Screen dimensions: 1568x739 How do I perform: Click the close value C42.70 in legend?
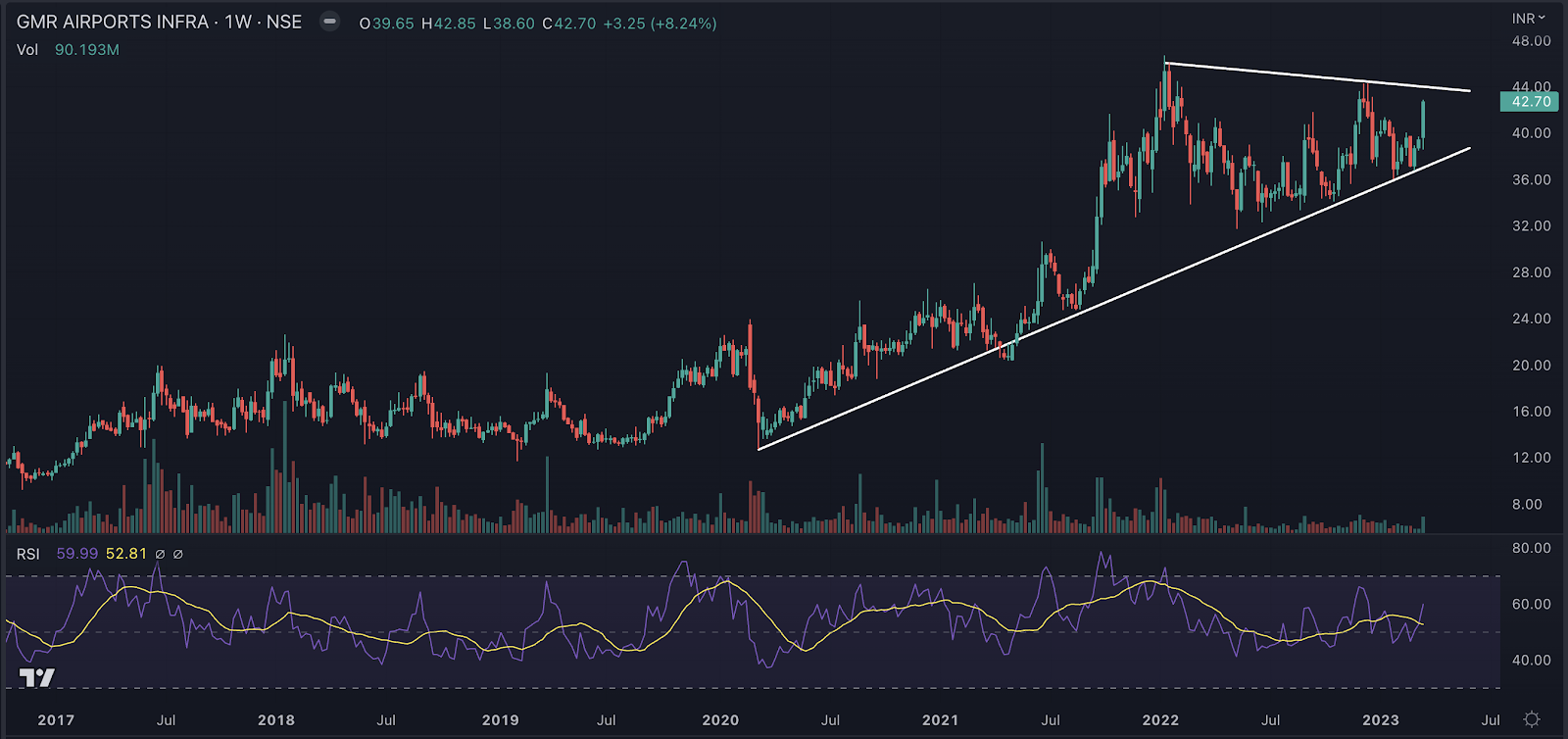click(x=569, y=24)
